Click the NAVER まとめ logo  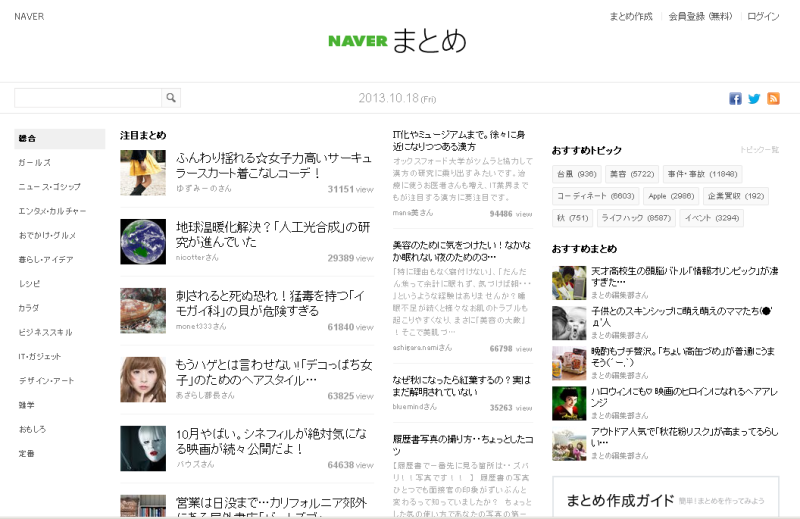tap(397, 41)
